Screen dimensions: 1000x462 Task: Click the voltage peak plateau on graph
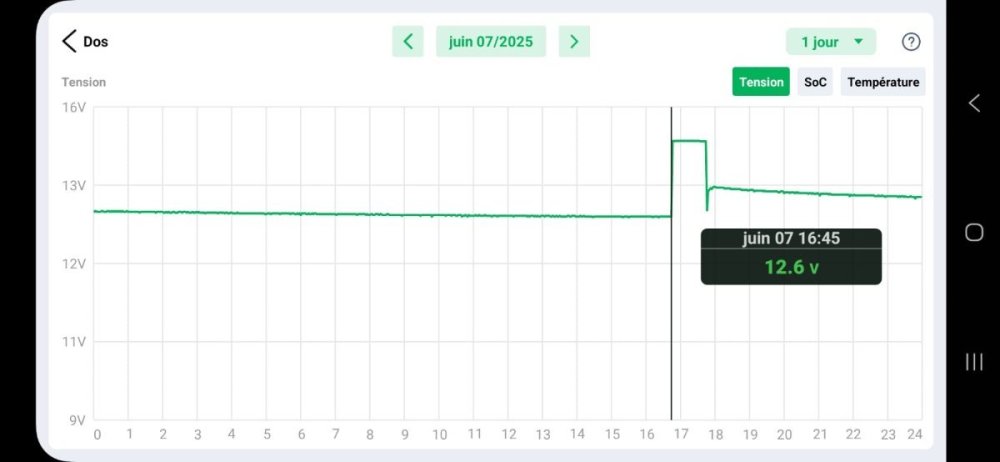(689, 141)
